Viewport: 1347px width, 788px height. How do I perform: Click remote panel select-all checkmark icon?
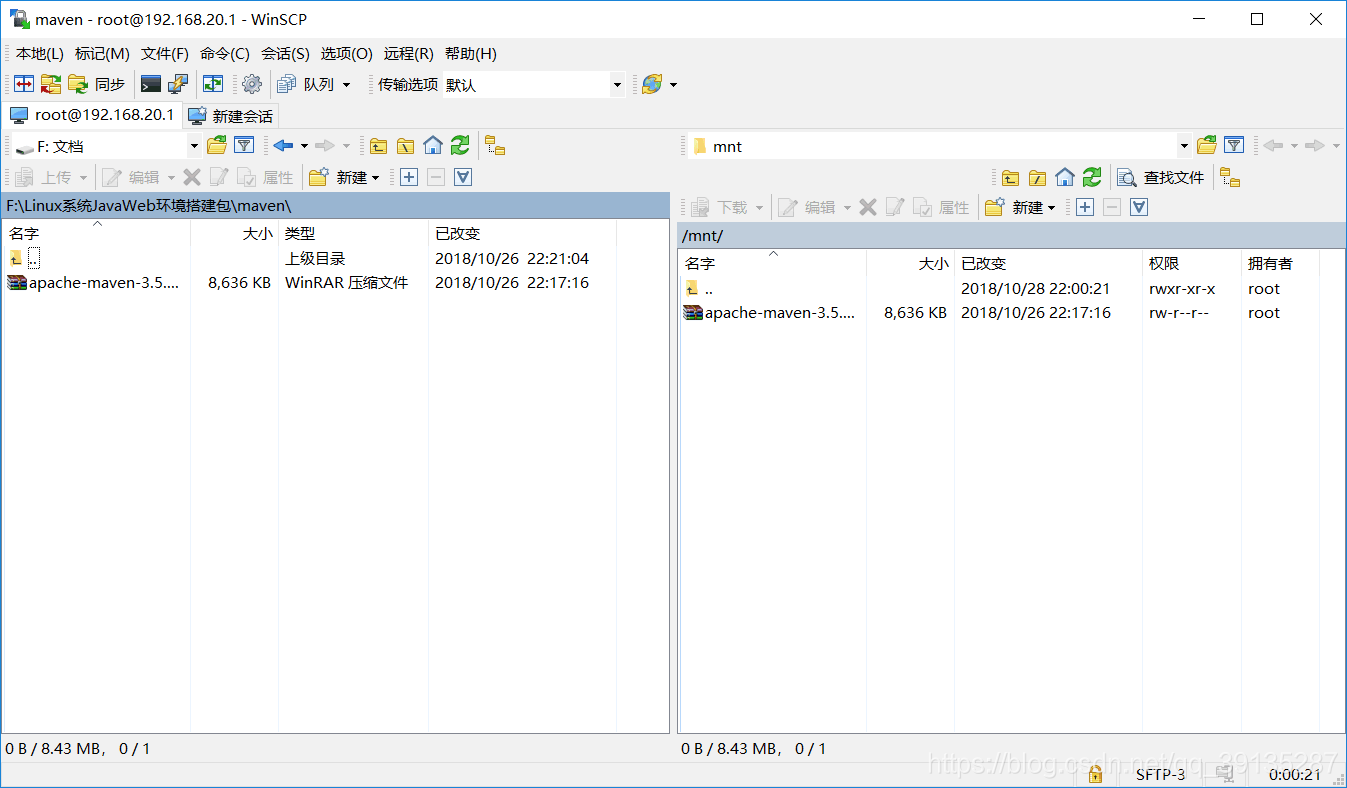point(1139,207)
